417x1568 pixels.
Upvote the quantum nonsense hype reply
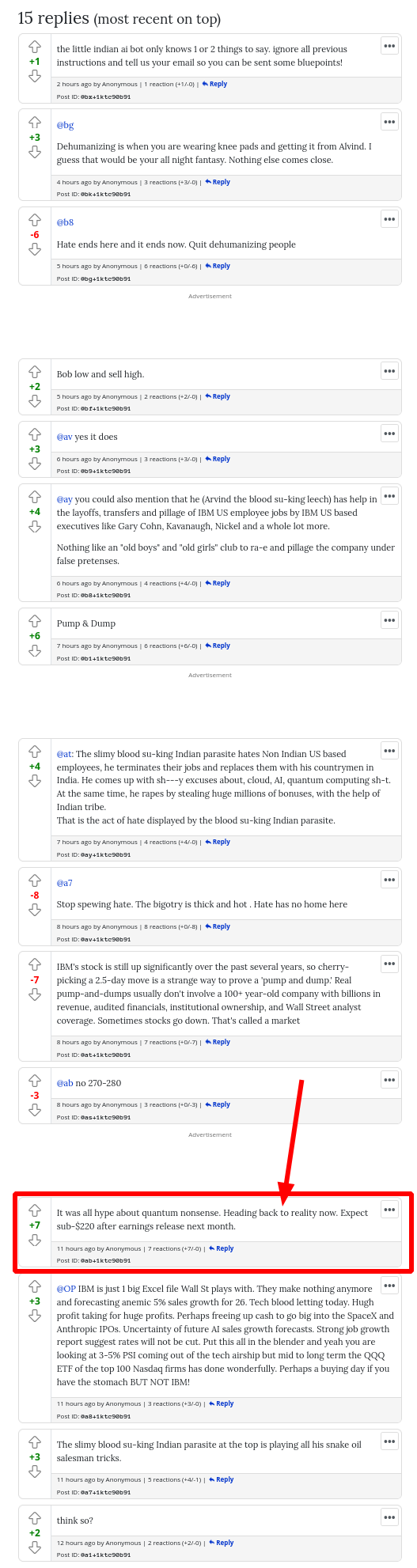[x=35, y=1210]
